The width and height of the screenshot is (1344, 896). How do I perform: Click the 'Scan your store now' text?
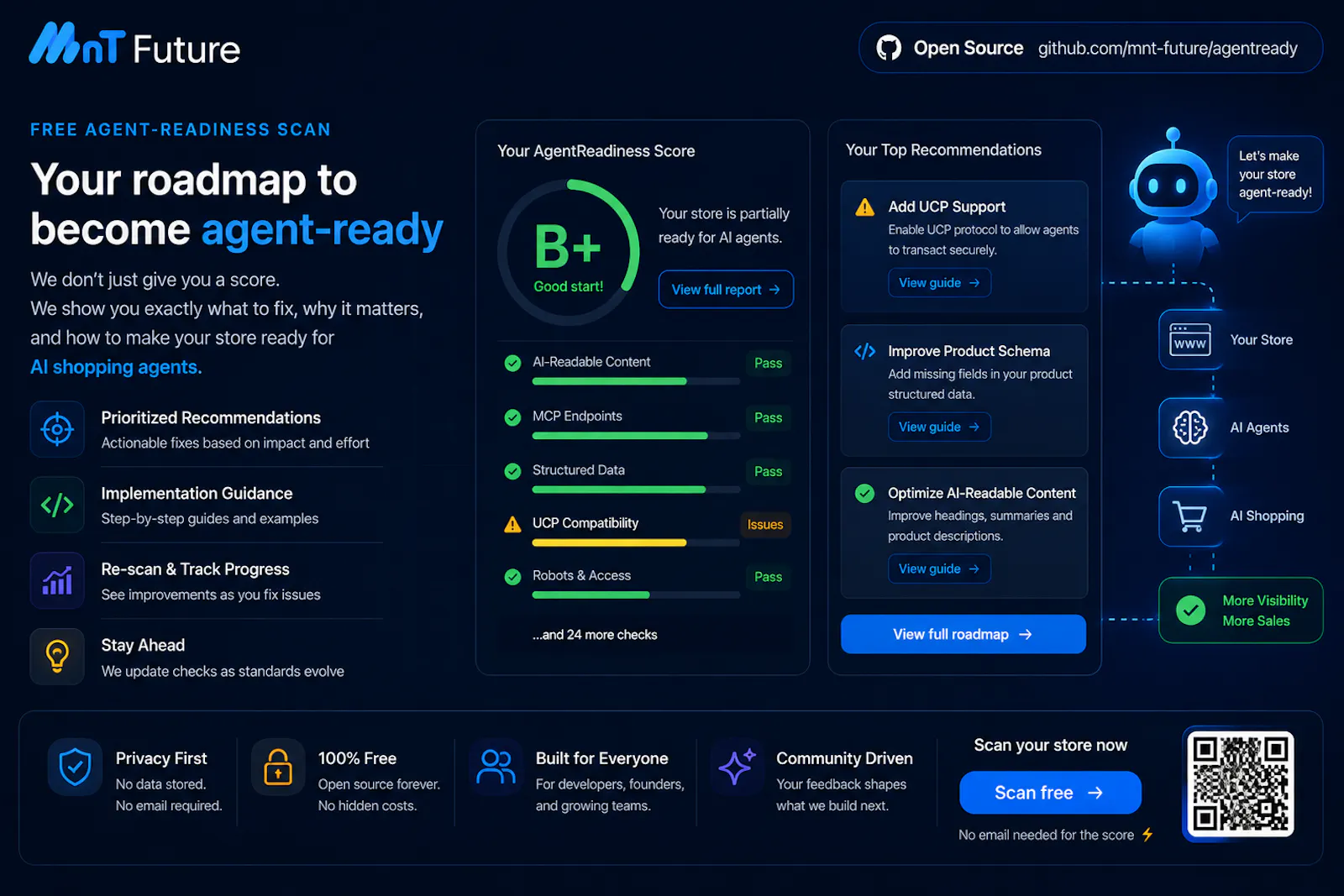tap(1050, 745)
